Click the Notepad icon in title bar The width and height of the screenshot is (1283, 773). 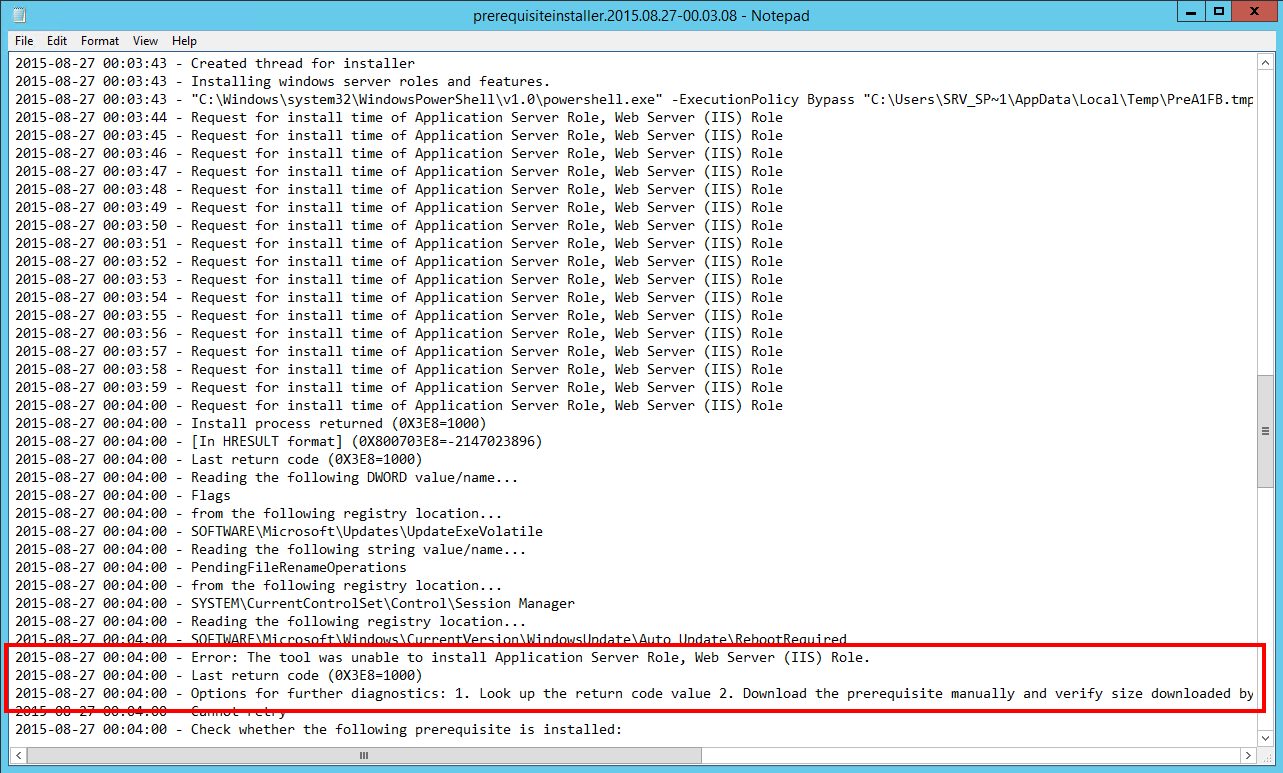pos(19,15)
